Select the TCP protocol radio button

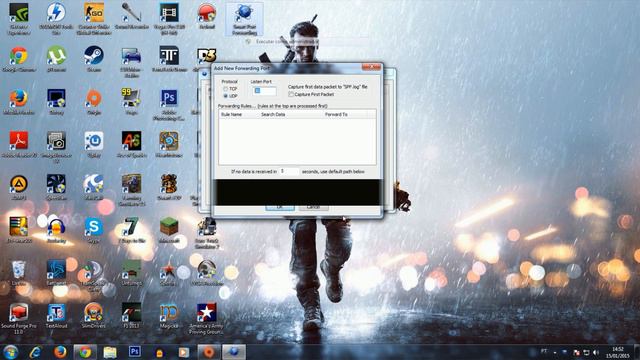tap(225, 89)
